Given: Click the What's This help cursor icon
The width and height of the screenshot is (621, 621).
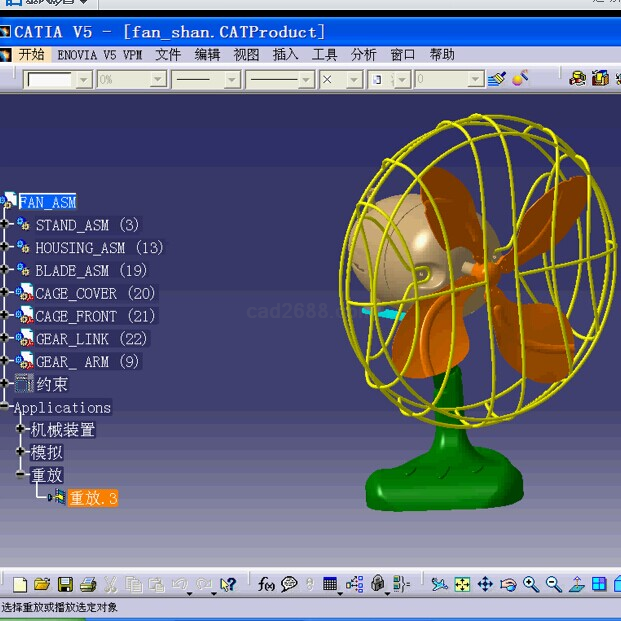Looking at the screenshot, I should point(228,584).
